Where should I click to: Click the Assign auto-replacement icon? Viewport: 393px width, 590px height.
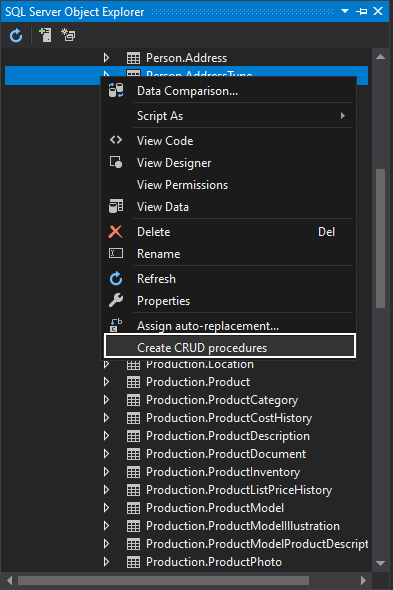tap(116, 325)
